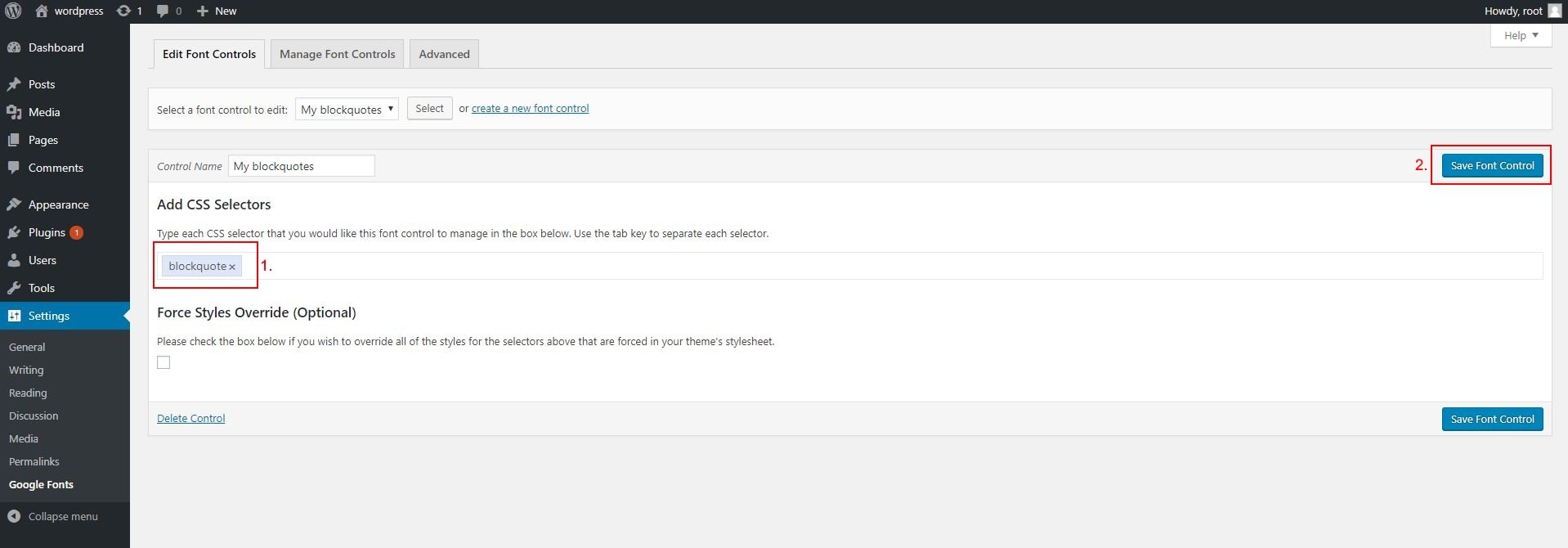The height and width of the screenshot is (548, 1568).
Task: Open Media settings submenu item
Action: pyautogui.click(x=24, y=438)
